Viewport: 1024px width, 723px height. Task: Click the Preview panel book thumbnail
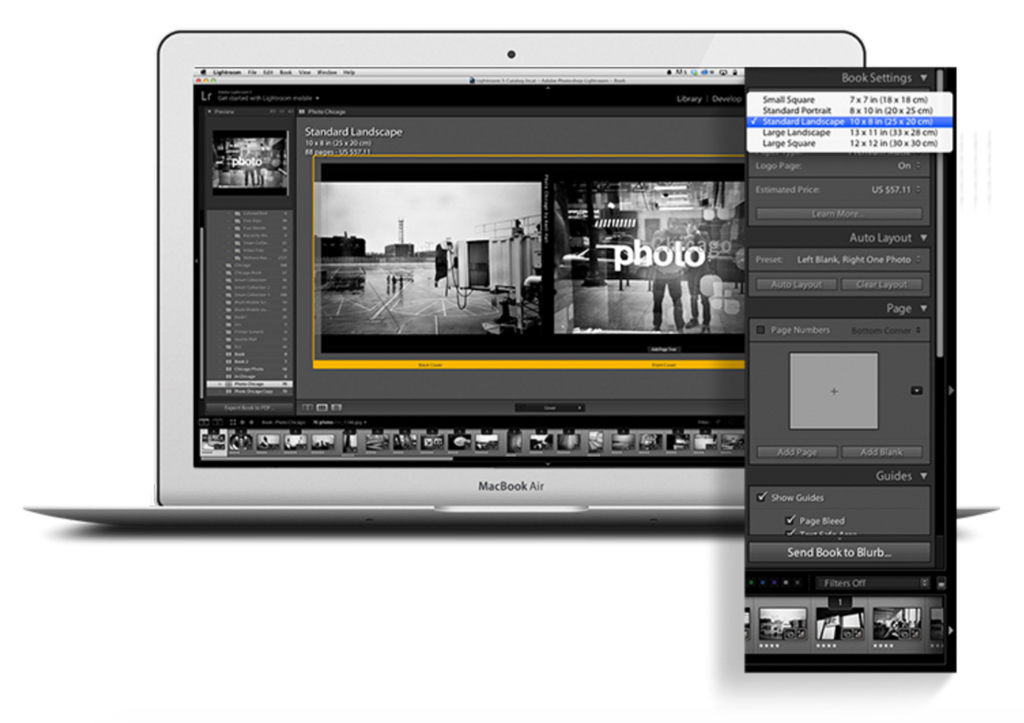click(249, 161)
